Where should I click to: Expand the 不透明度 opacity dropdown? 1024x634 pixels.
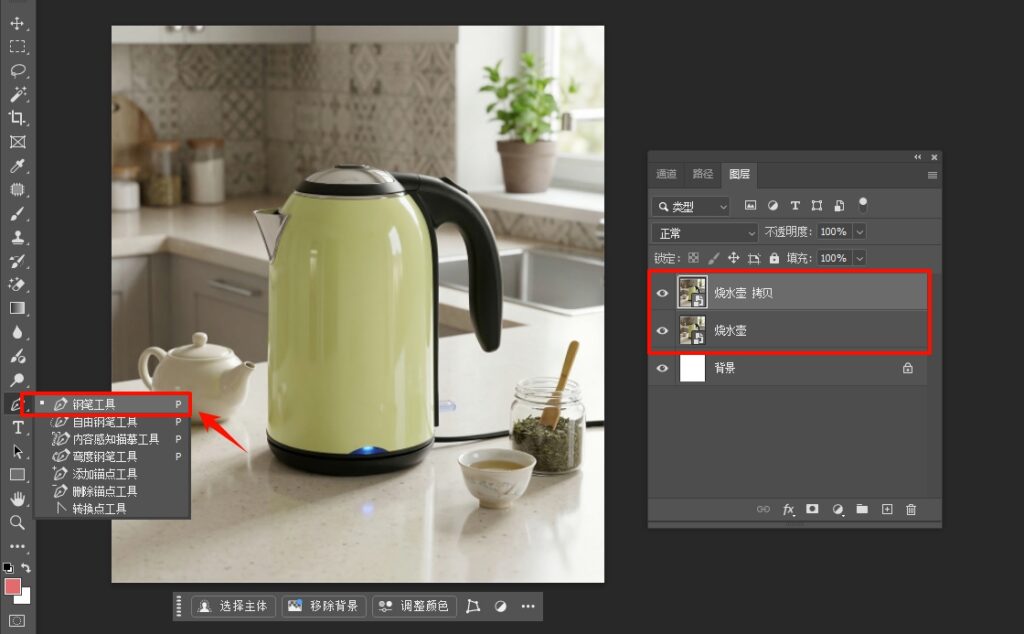point(859,232)
